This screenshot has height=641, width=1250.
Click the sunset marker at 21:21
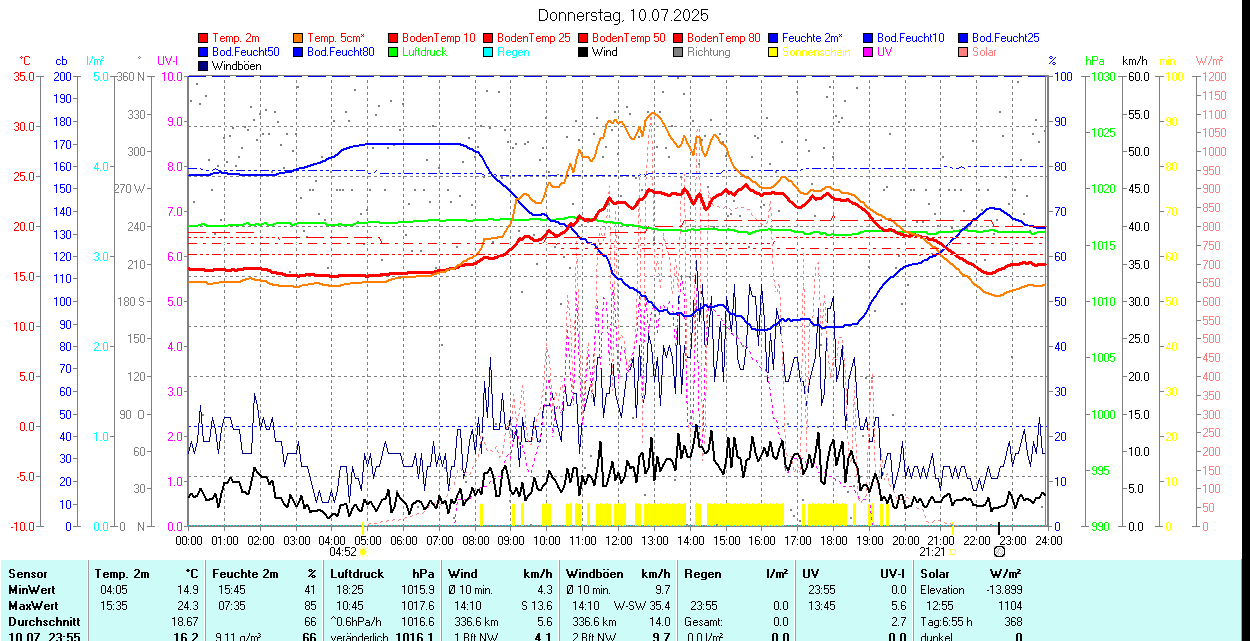click(x=951, y=551)
